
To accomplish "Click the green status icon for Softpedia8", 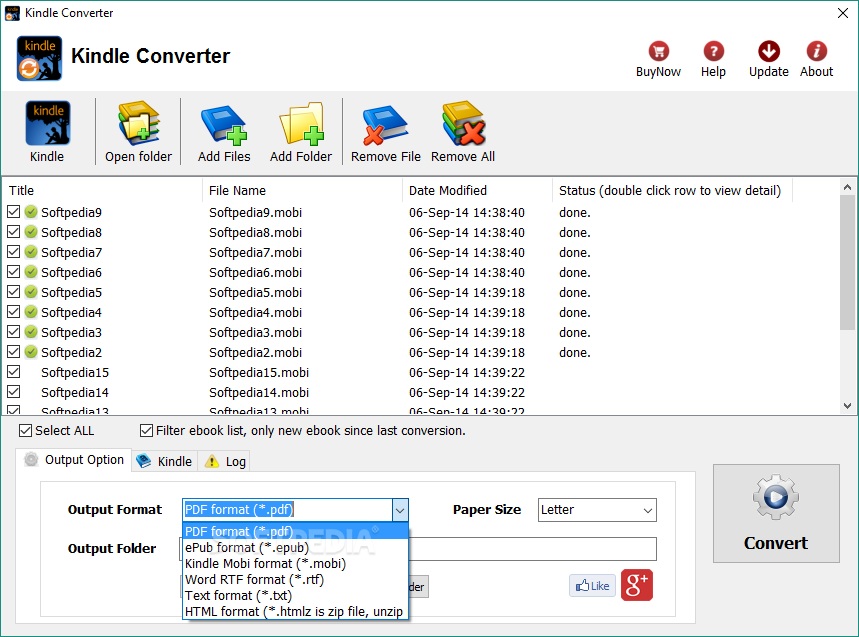I will point(31,232).
